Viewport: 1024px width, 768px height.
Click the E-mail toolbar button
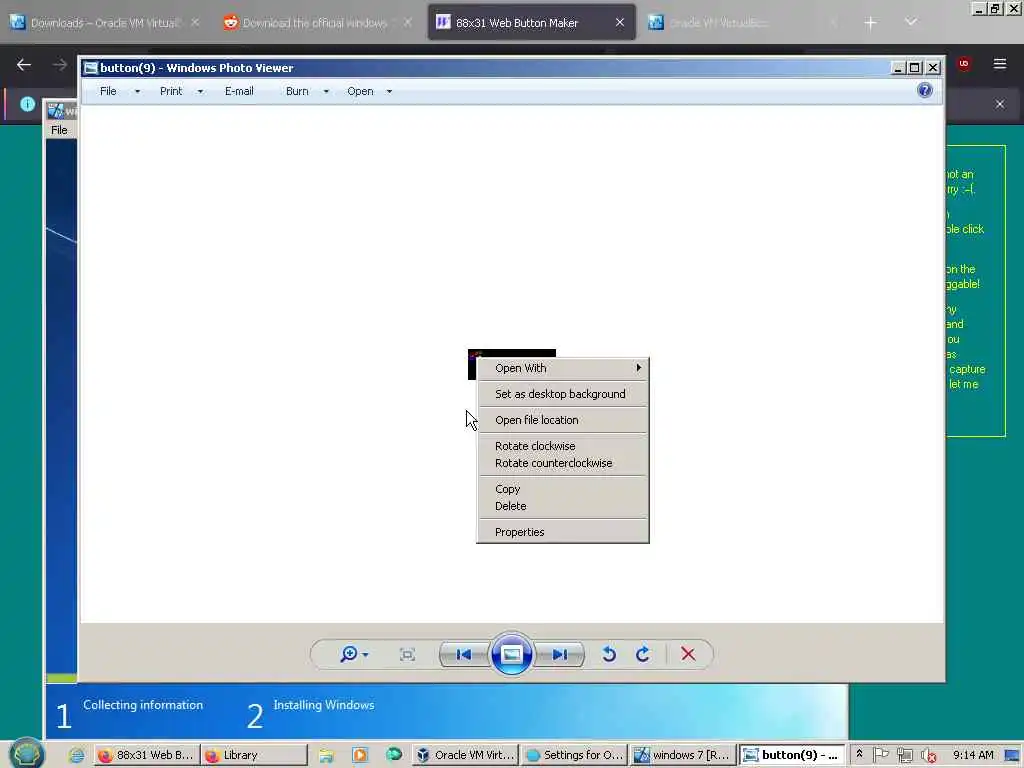239,91
